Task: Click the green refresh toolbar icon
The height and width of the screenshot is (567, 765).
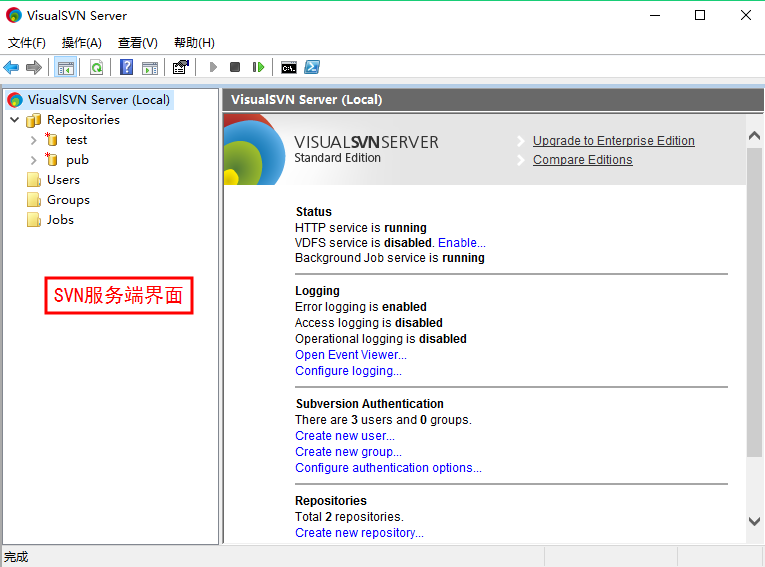Action: [x=97, y=67]
